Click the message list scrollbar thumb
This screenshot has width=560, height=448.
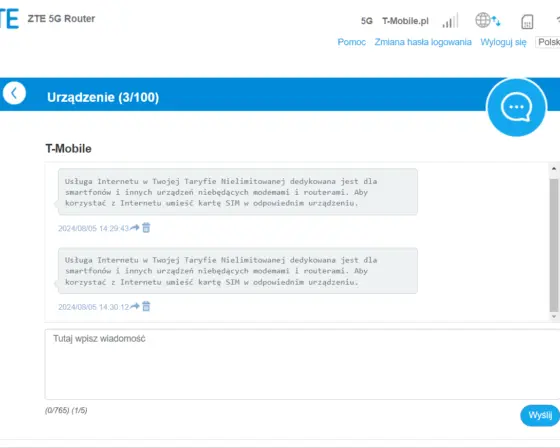pyautogui.click(x=554, y=245)
